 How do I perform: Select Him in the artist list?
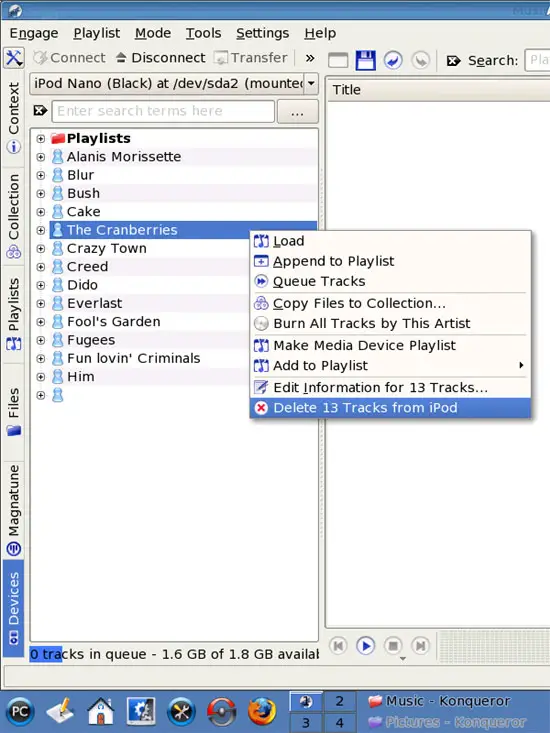pyautogui.click(x=80, y=377)
